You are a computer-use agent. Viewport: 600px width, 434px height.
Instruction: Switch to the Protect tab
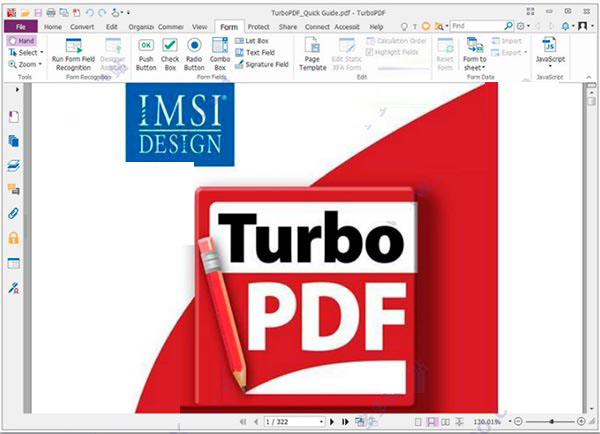[259, 27]
